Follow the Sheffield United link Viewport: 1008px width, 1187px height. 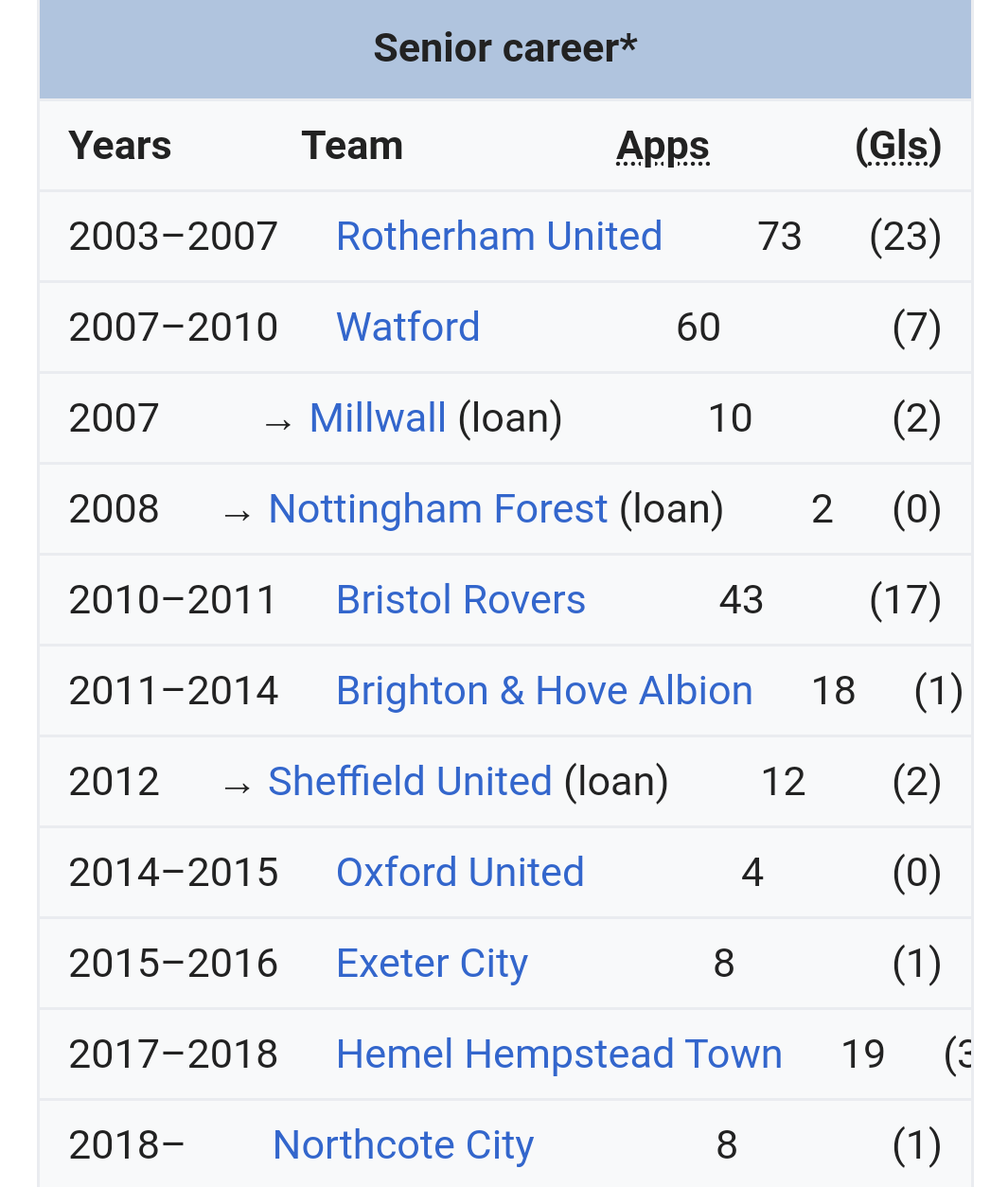tap(410, 782)
